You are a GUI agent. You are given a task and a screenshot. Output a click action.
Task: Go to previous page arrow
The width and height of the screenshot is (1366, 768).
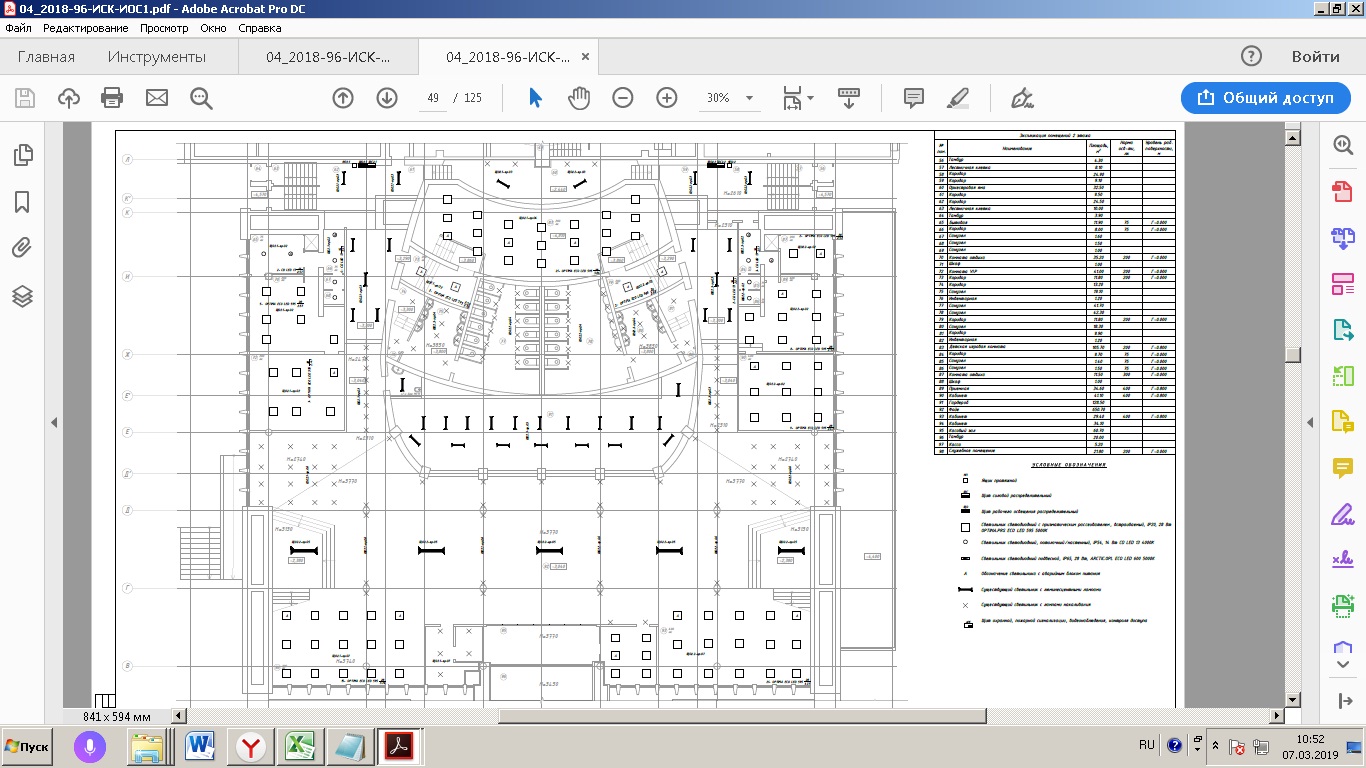[x=343, y=98]
